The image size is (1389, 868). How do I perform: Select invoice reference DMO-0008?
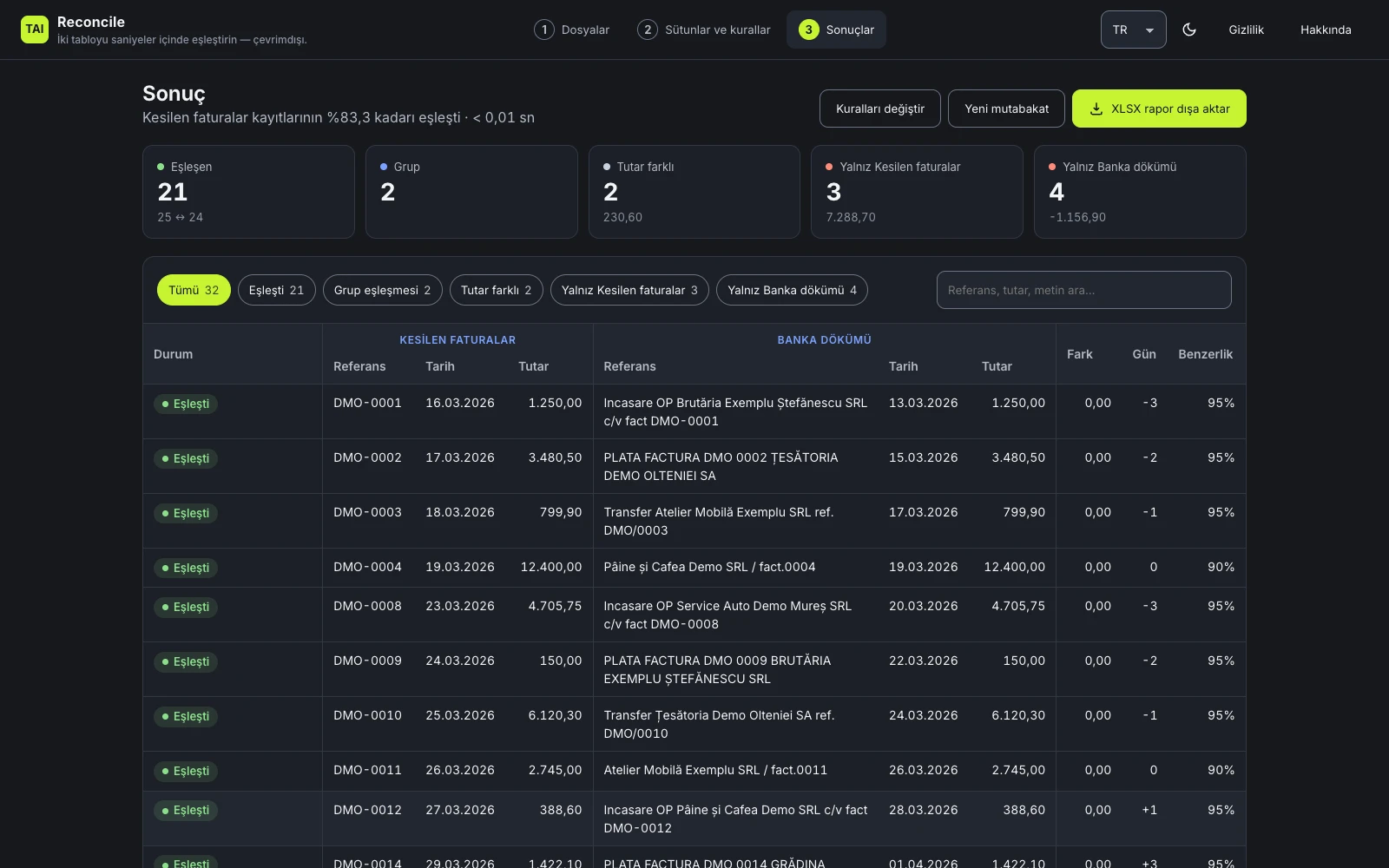click(367, 606)
